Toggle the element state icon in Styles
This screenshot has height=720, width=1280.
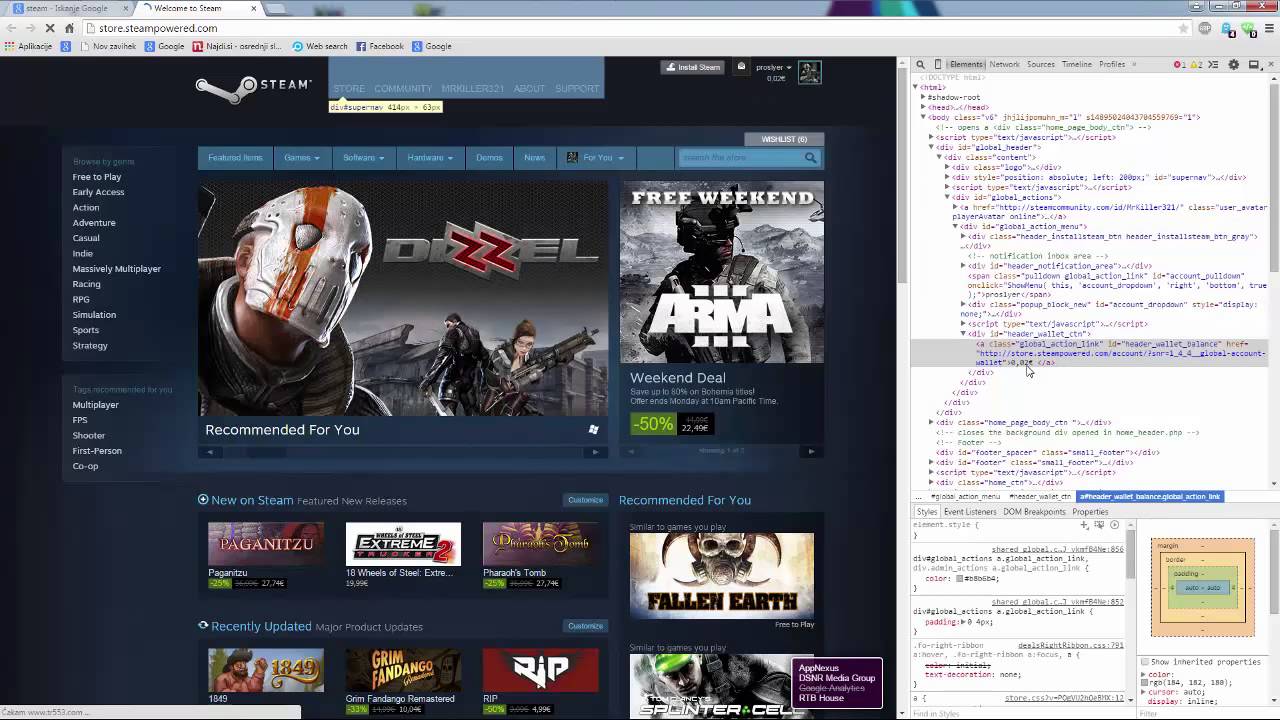pos(1099,524)
